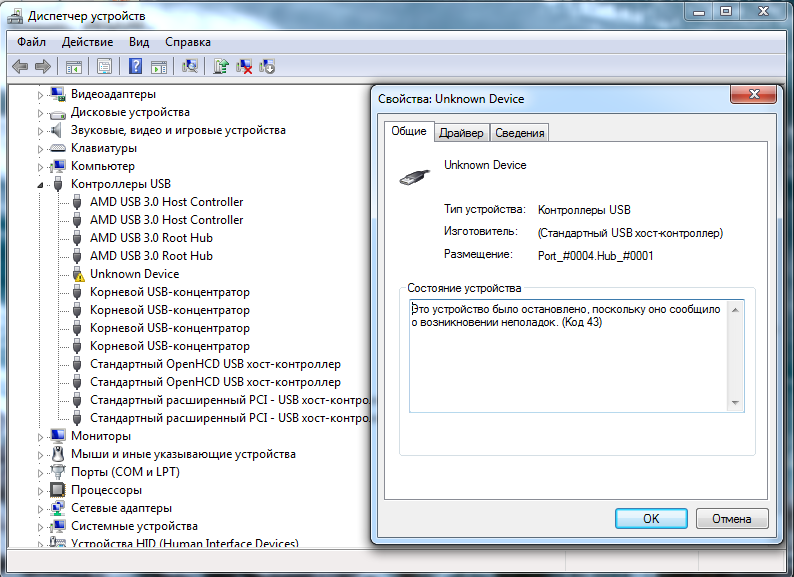Click the Состояние устройства group label
This screenshot has height=577, width=794.
(464, 288)
